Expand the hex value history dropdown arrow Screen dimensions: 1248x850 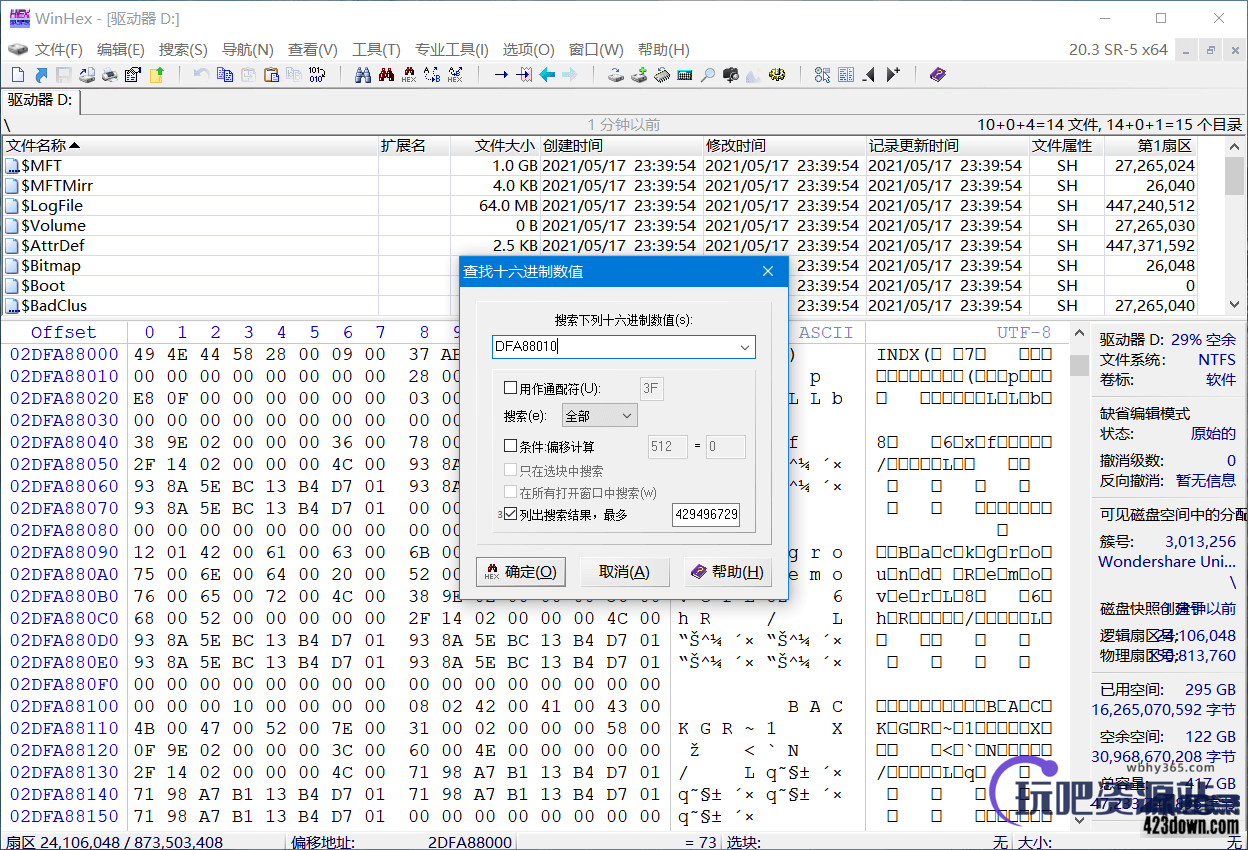[744, 347]
